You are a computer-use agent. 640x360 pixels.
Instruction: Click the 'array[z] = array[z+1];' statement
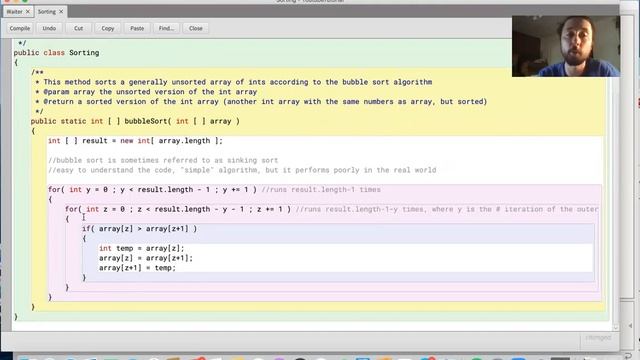coord(146,258)
